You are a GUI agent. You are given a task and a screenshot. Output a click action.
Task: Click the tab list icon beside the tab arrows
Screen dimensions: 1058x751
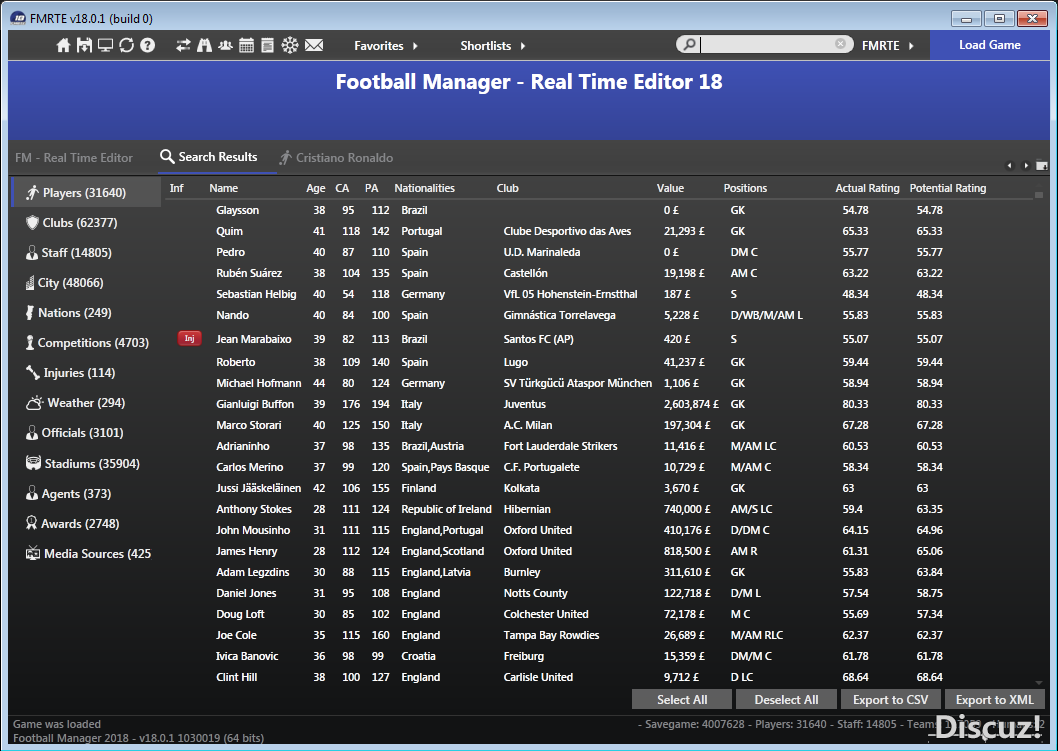point(1042,165)
